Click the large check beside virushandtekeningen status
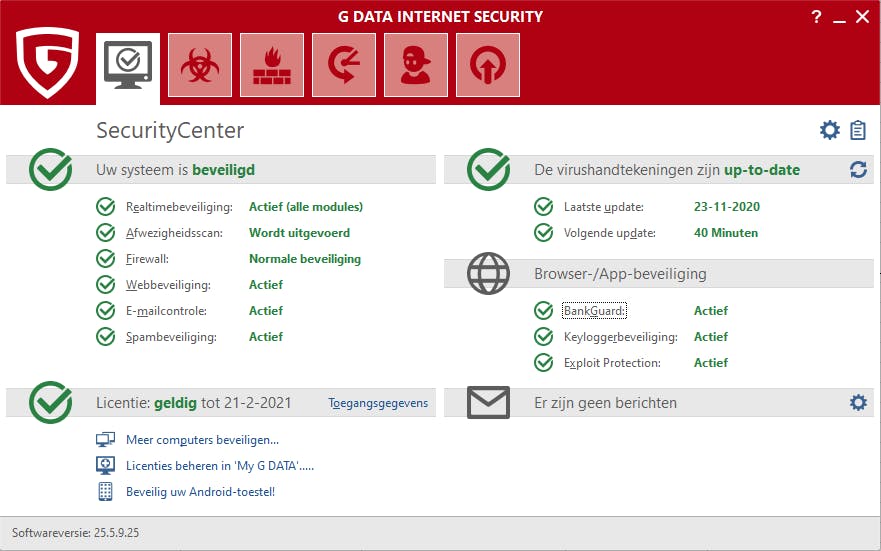Viewport: 881px width, 551px height. 488,169
